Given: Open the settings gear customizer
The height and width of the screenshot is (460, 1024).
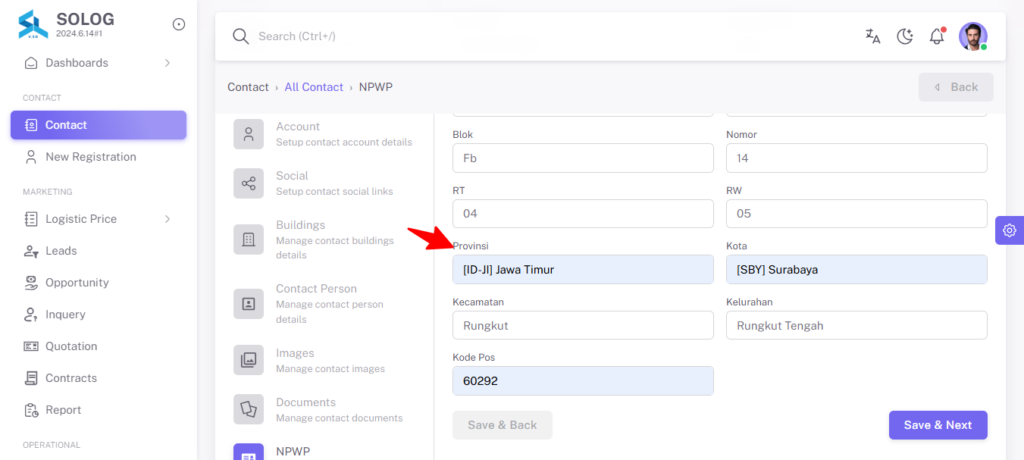Looking at the screenshot, I should (1010, 230).
